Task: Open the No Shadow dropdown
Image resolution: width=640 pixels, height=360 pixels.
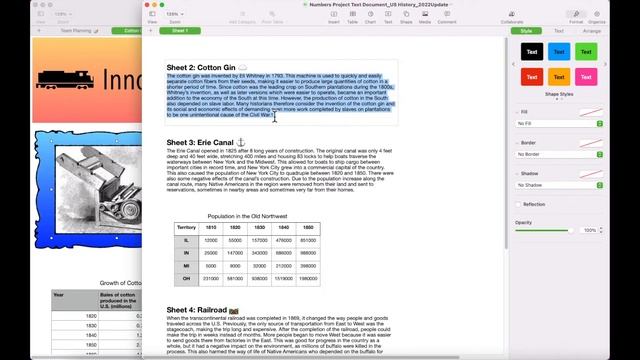Action: coord(559,185)
